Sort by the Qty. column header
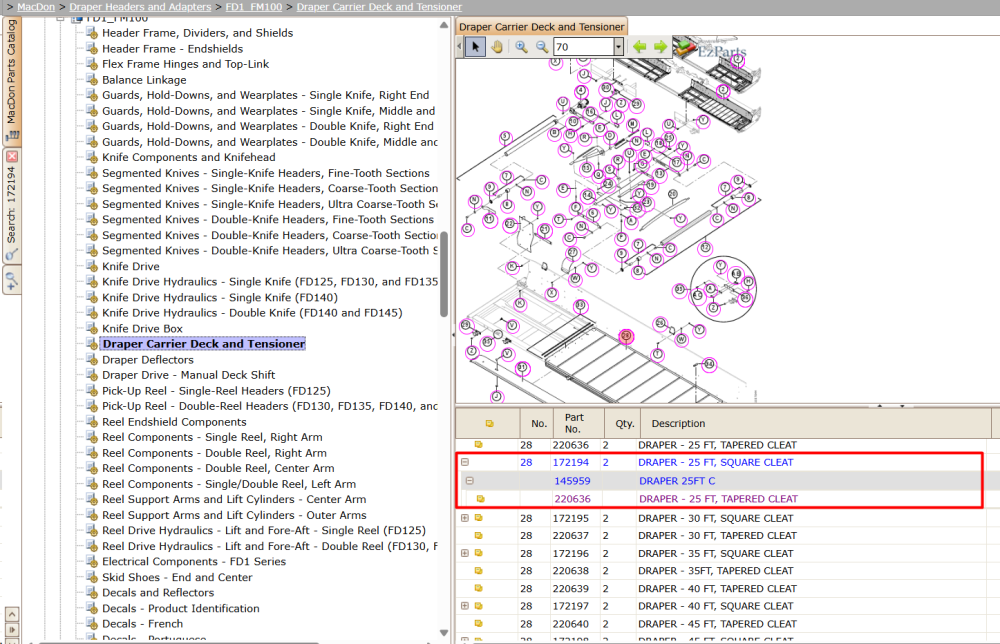This screenshot has height=644, width=1000. point(624,423)
